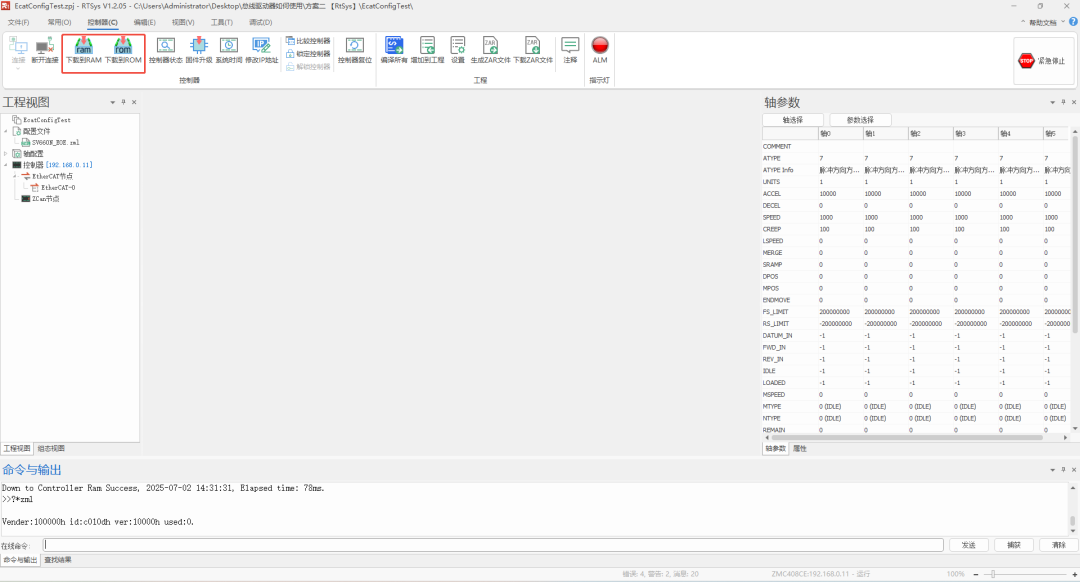Click zoom out minus in status bar
Image resolution: width=1080 pixels, height=582 pixels.
coord(976,574)
